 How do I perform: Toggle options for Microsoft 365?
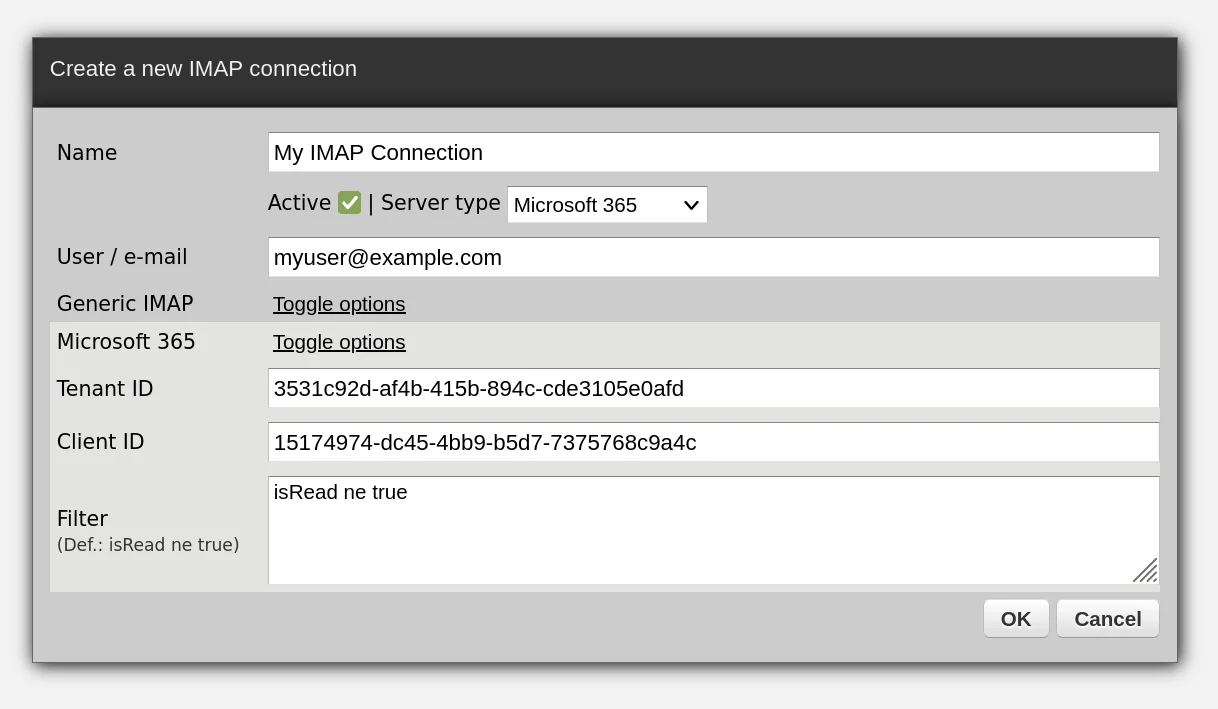pyautogui.click(x=339, y=342)
